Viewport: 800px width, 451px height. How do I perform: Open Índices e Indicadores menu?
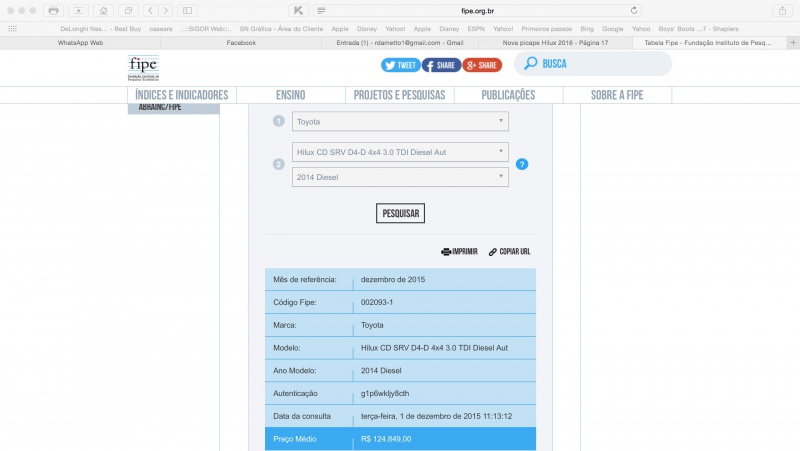[x=182, y=95]
